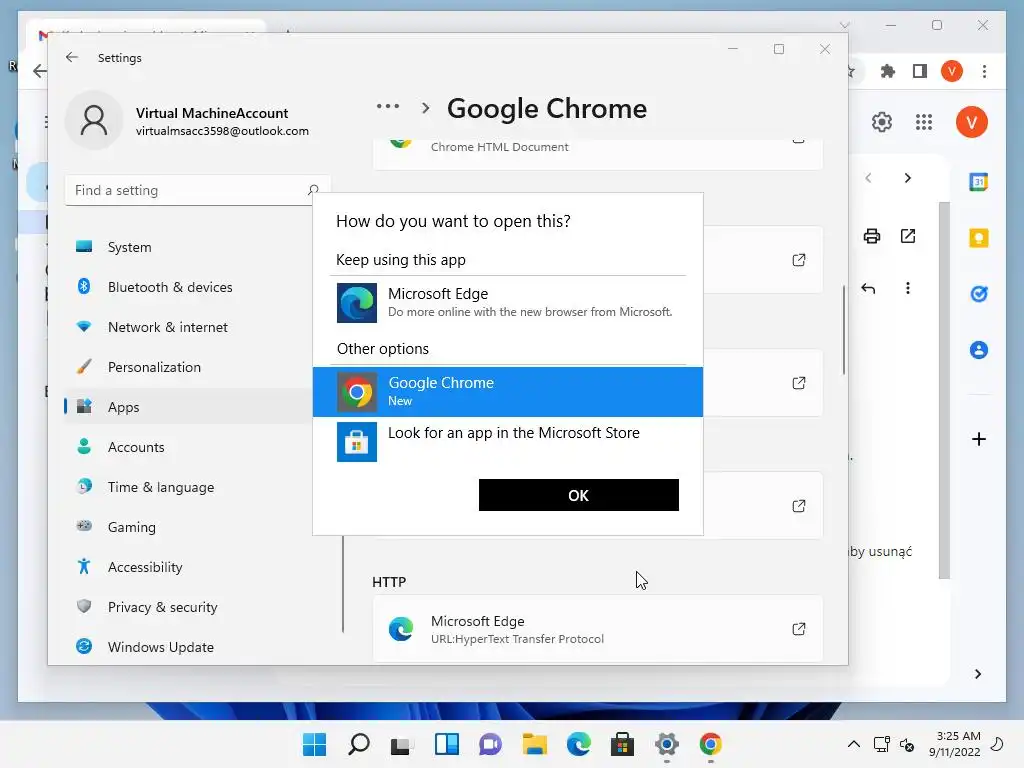1024x768 pixels.
Task: Open Google Tasks side panel icon
Action: click(978, 294)
